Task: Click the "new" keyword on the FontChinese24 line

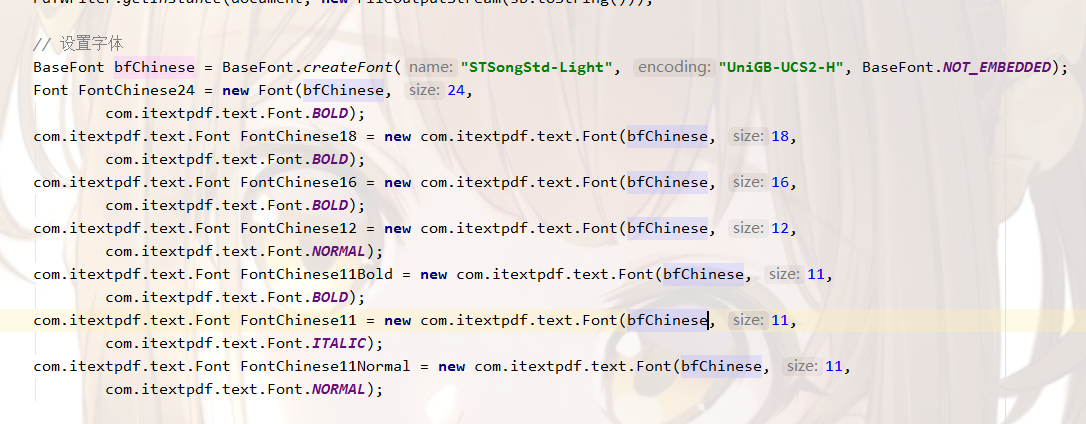Action: 235,91
